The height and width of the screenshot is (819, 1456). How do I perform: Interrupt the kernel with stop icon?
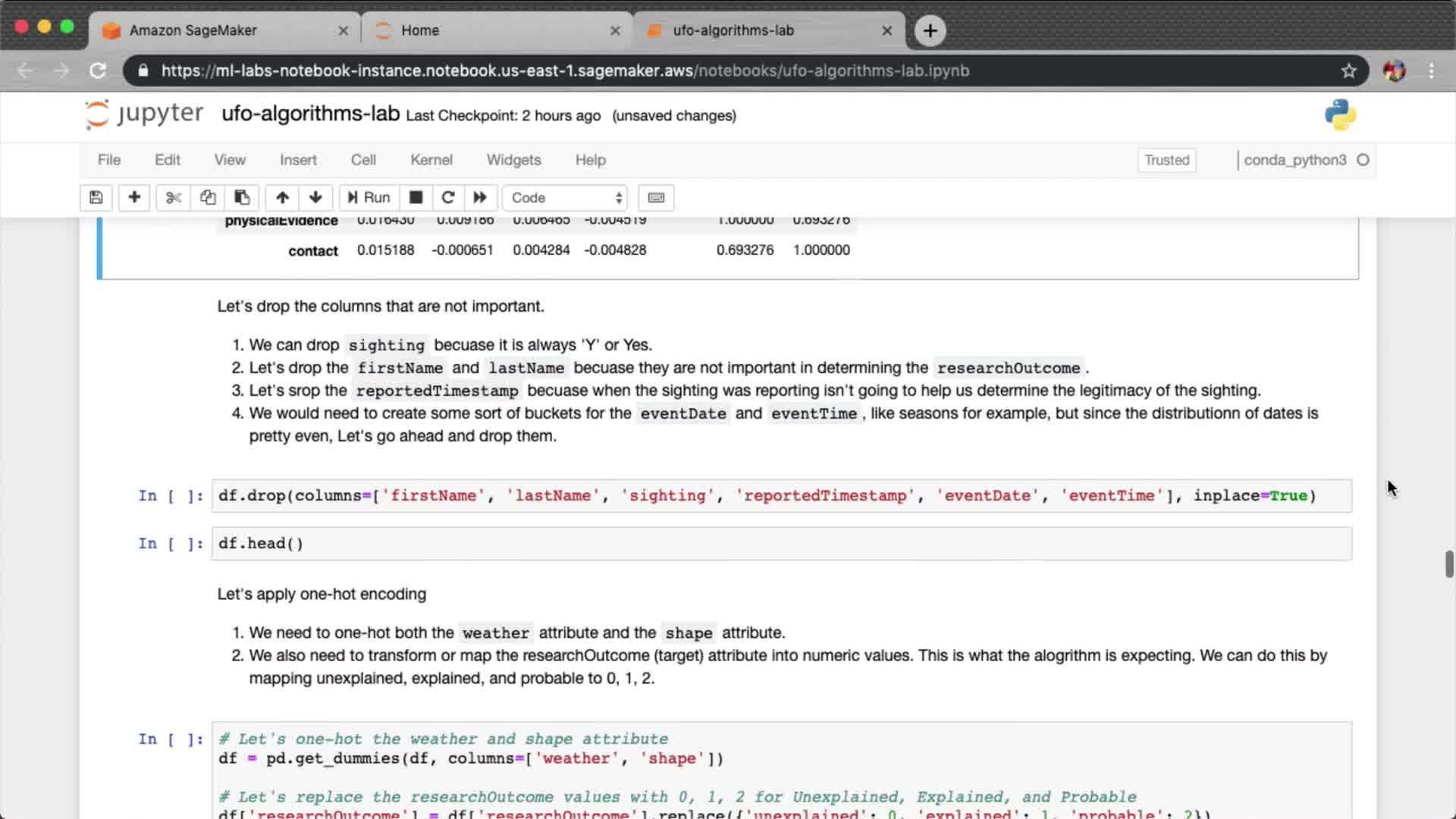[x=416, y=198]
